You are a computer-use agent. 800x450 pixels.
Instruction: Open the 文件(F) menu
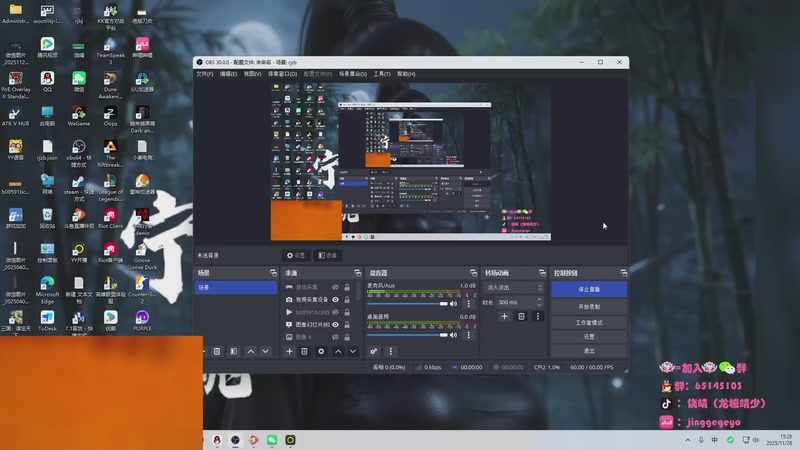[x=205, y=74]
